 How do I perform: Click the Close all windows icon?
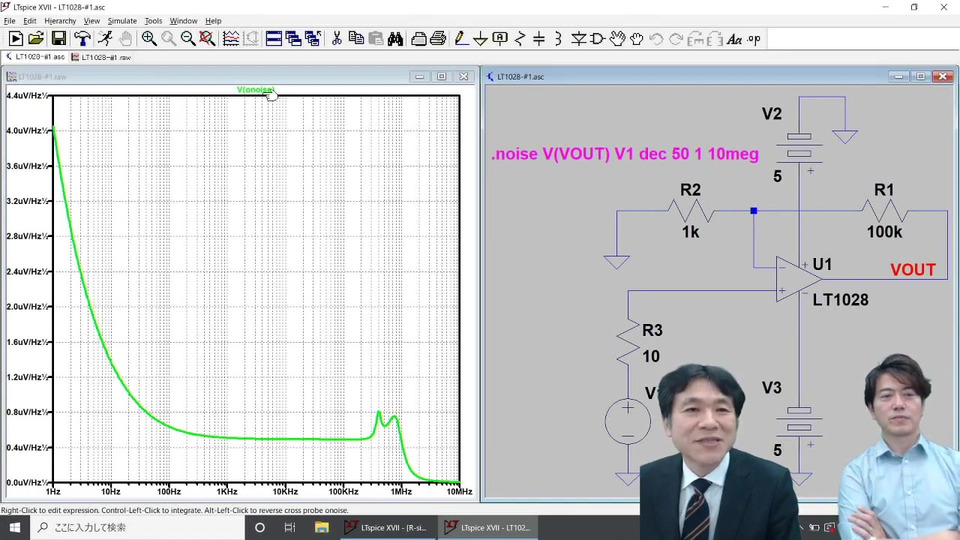[313, 39]
